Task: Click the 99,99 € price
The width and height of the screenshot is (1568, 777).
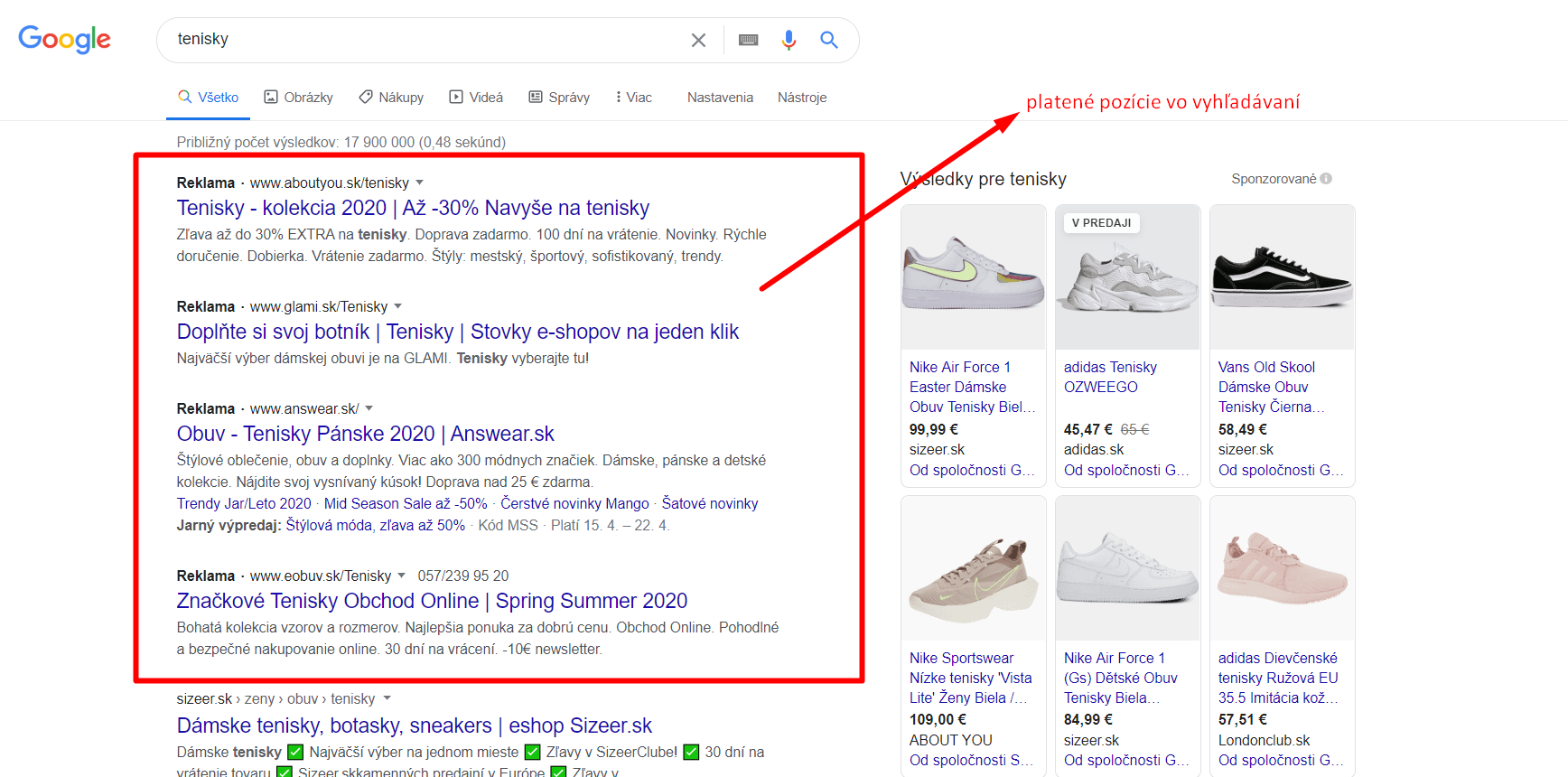Action: click(x=934, y=429)
